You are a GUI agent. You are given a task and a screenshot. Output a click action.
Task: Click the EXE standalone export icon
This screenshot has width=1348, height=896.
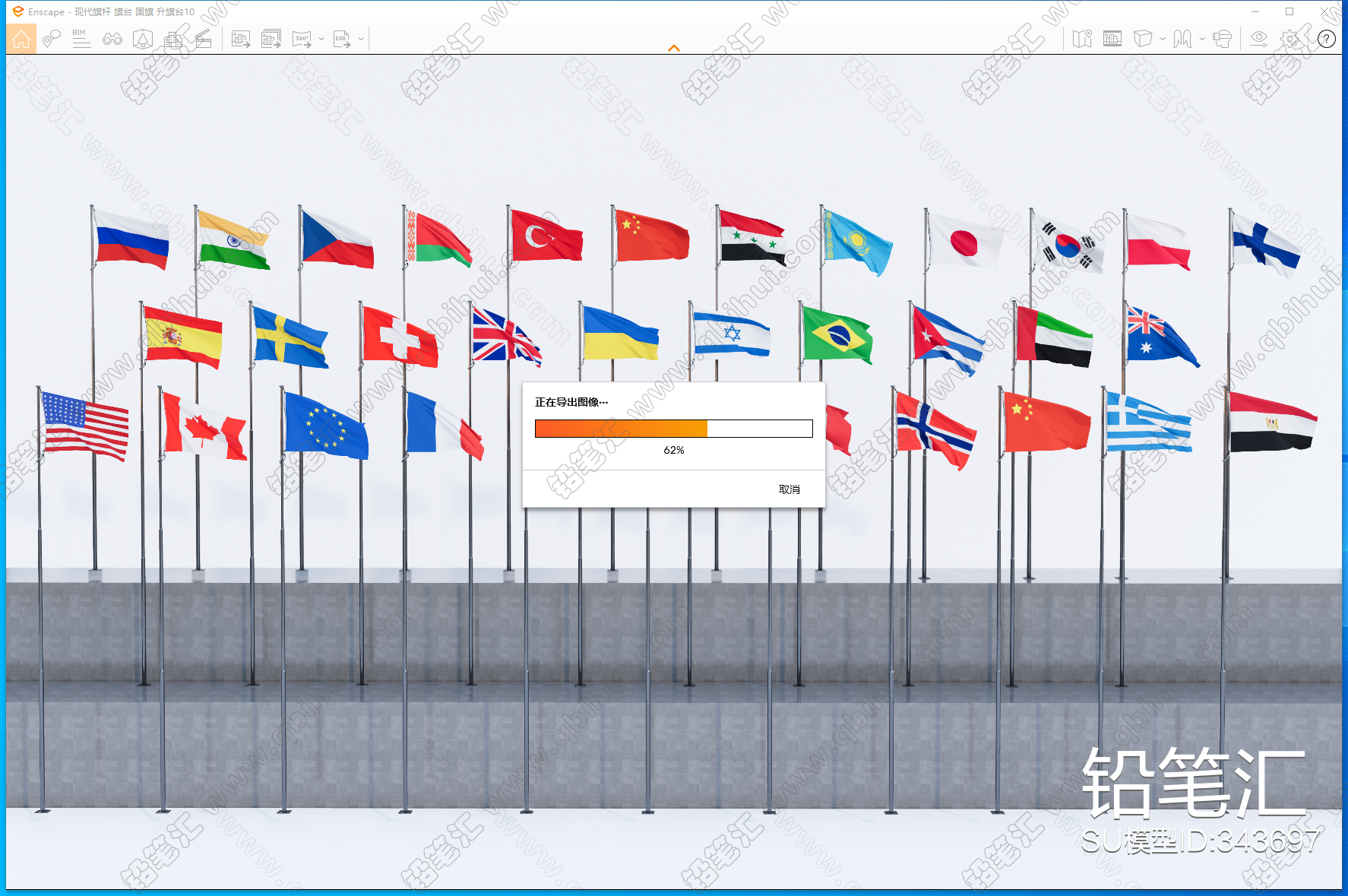pyautogui.click(x=342, y=39)
